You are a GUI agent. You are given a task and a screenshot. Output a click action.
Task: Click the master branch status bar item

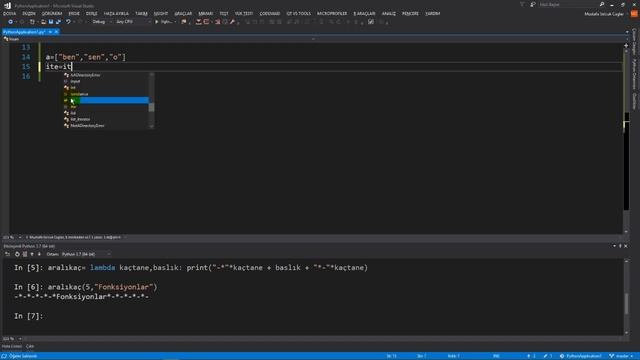coord(621,356)
